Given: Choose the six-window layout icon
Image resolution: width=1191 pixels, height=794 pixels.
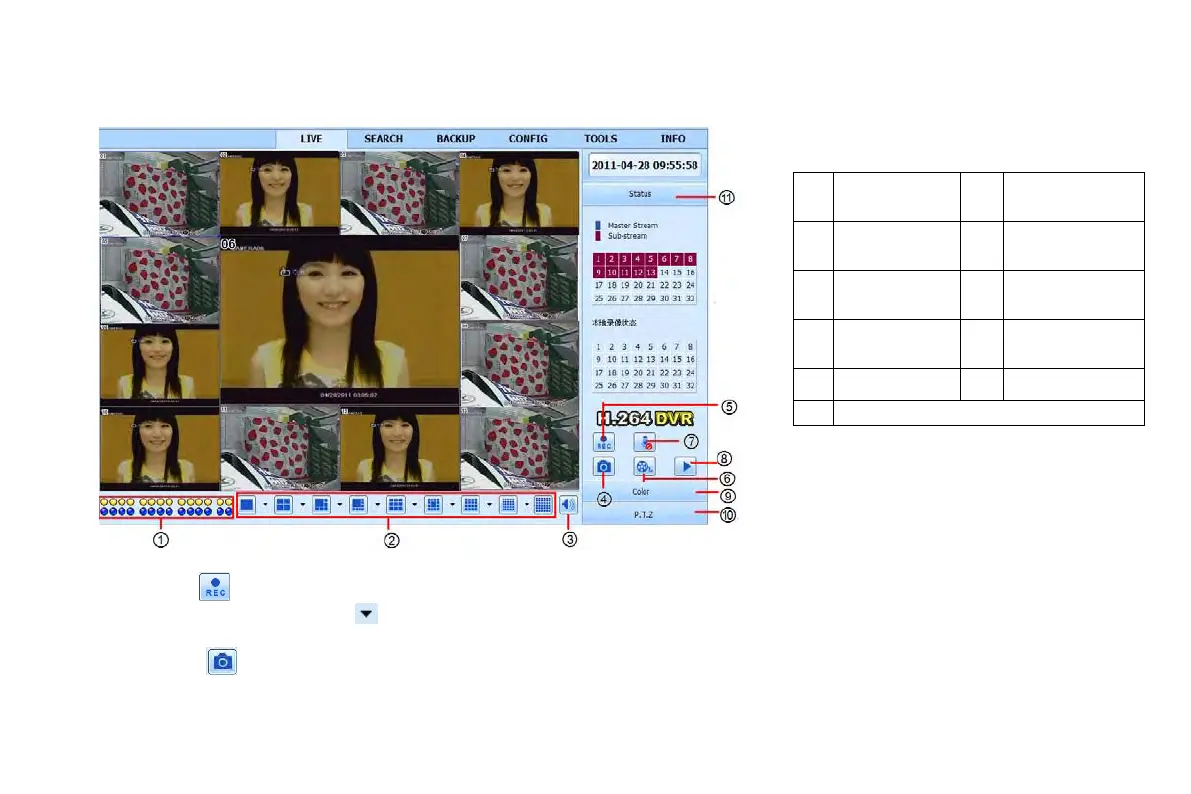Looking at the screenshot, I should point(321,505).
